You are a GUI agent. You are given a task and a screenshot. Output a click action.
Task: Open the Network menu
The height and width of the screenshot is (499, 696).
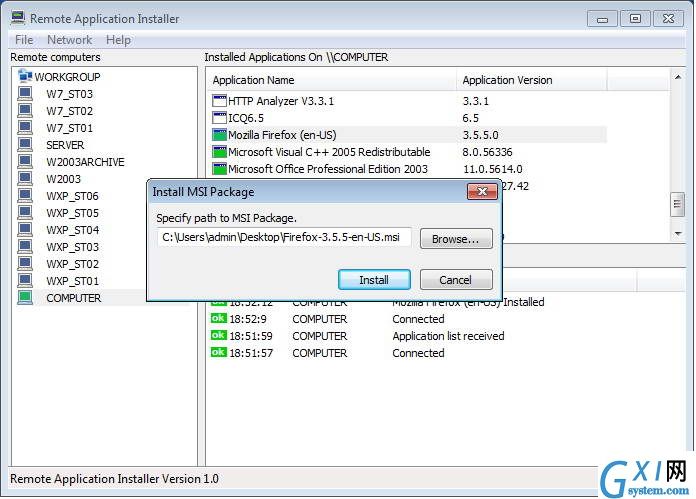point(69,40)
